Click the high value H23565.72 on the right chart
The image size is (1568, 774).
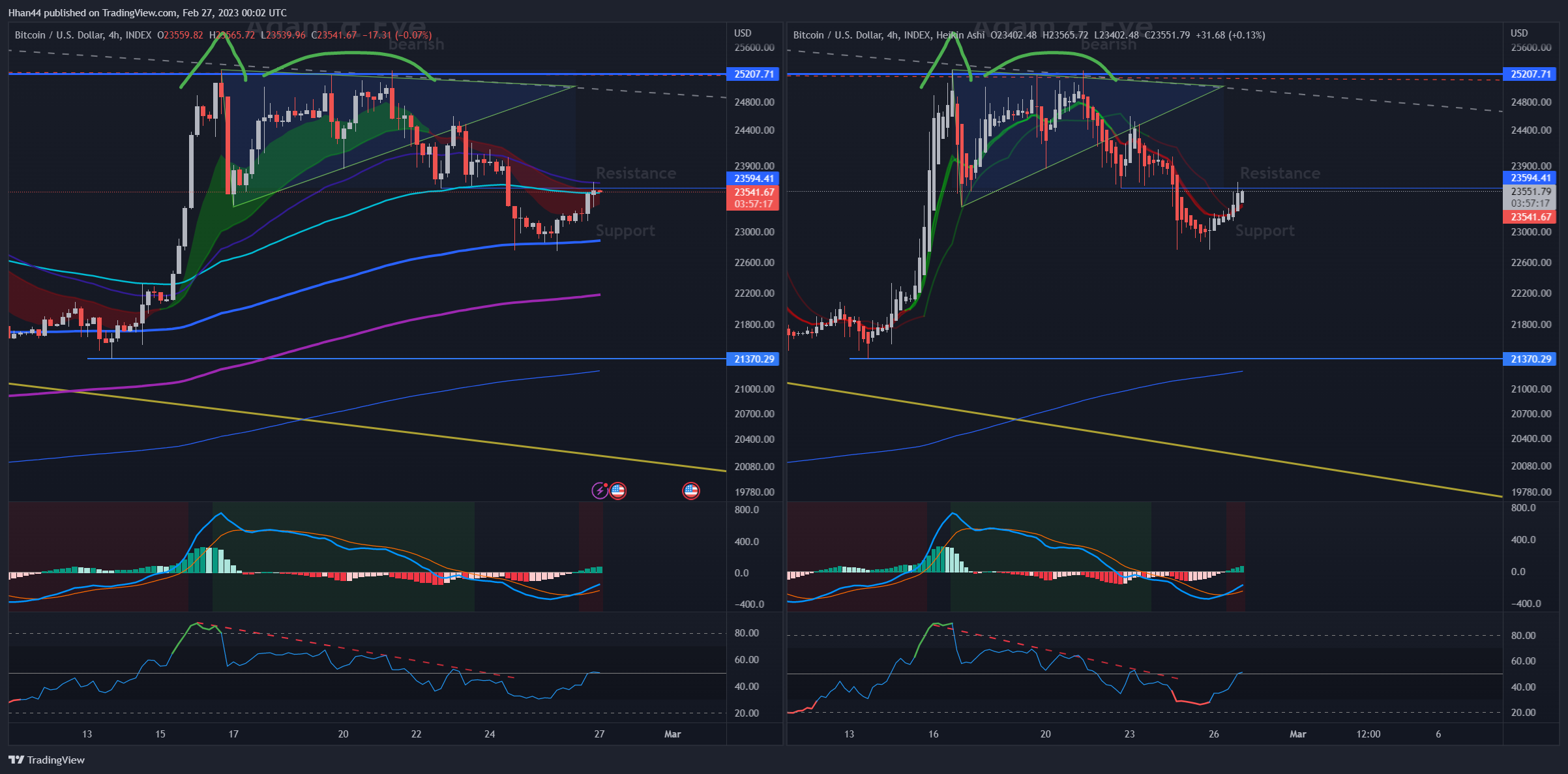1065,35
